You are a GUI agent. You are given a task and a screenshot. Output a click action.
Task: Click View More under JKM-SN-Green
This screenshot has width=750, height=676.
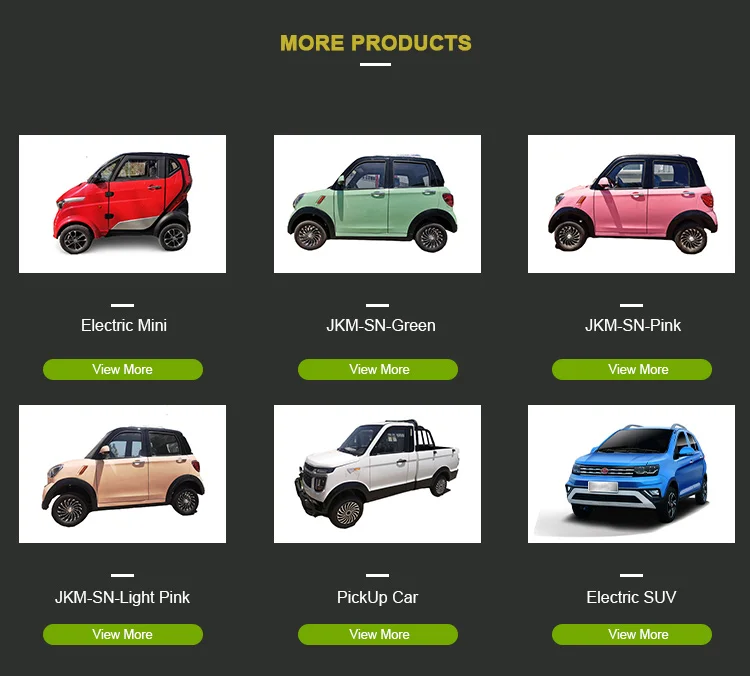(378, 369)
